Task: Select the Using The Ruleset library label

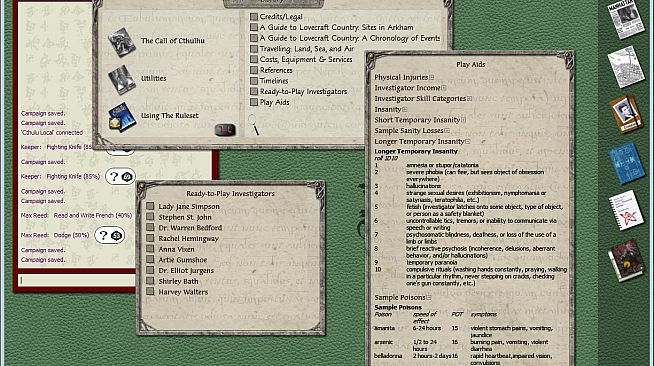Action: point(170,115)
